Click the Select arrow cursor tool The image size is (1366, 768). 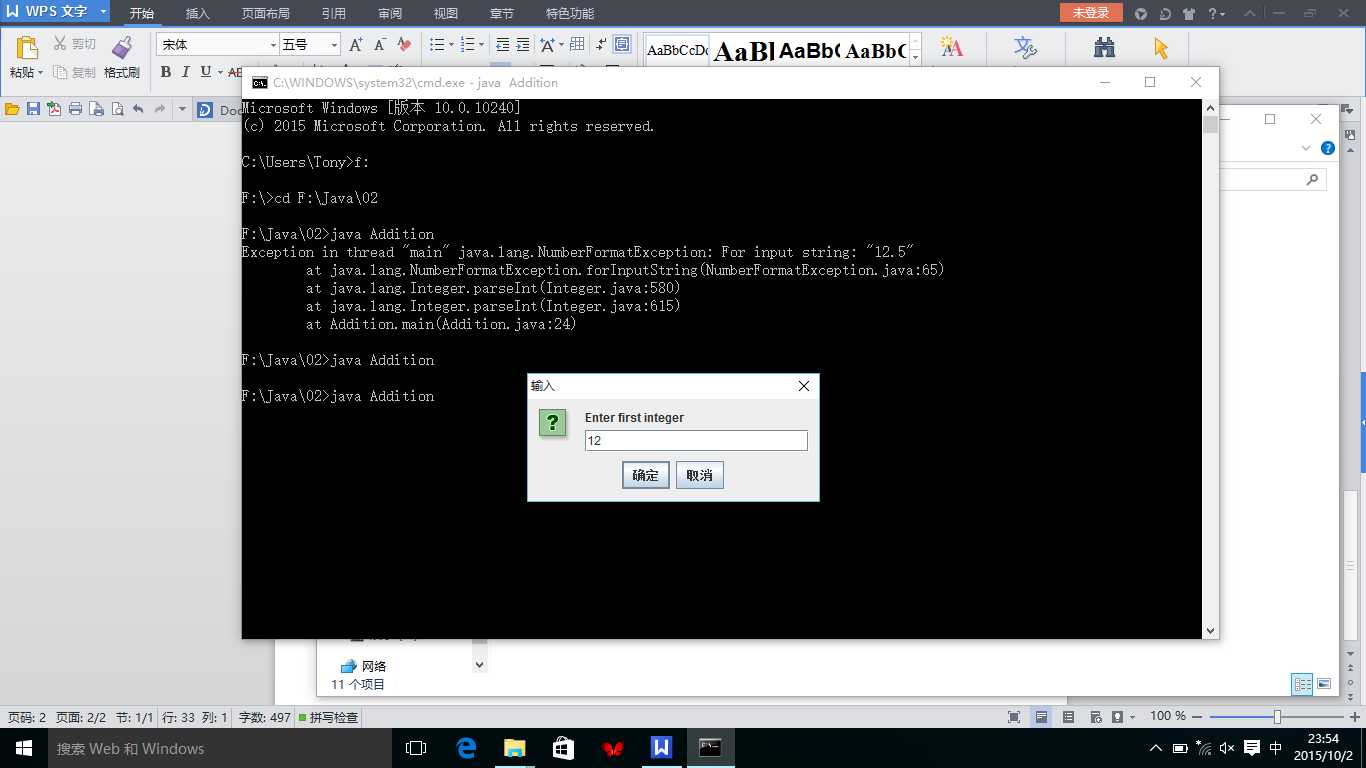[1160, 47]
